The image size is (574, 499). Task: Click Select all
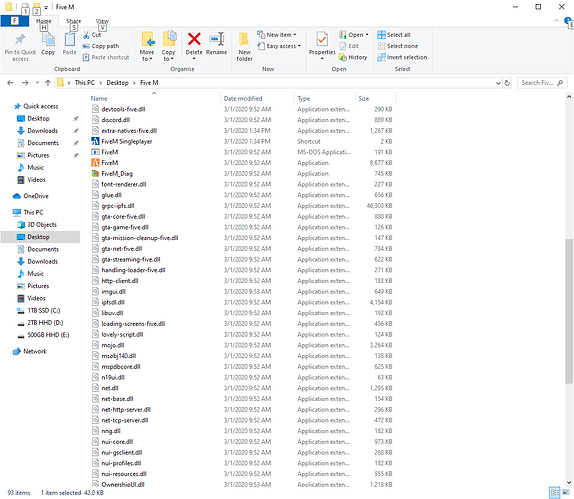(x=394, y=35)
